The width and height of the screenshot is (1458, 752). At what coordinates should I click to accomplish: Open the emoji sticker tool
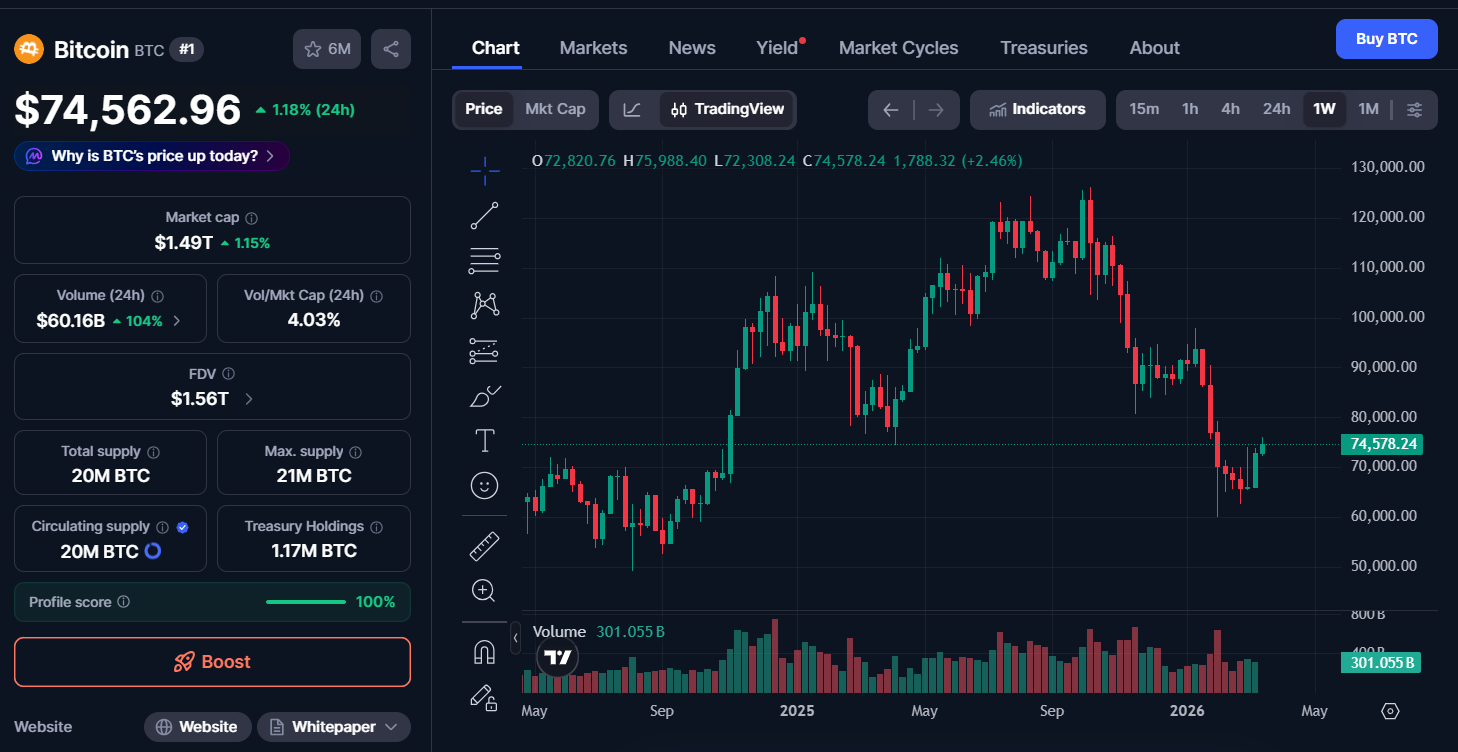tap(485, 486)
